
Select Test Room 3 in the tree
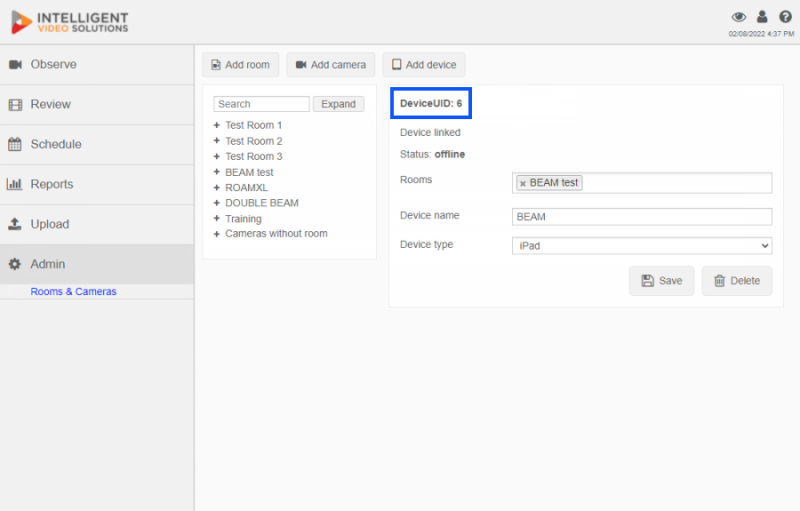(x=254, y=157)
